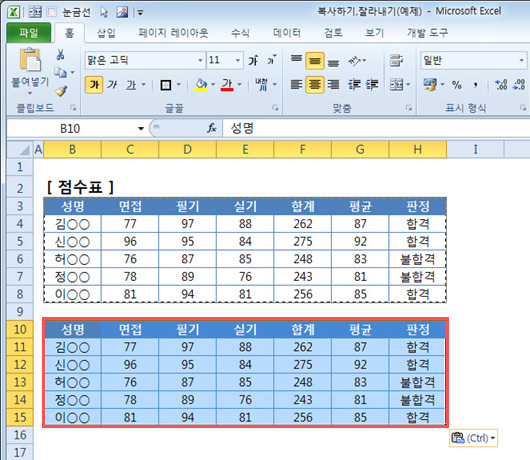This screenshot has width=530, height=460.
Task: Select the Format Painter brush icon
Action: tap(61, 90)
